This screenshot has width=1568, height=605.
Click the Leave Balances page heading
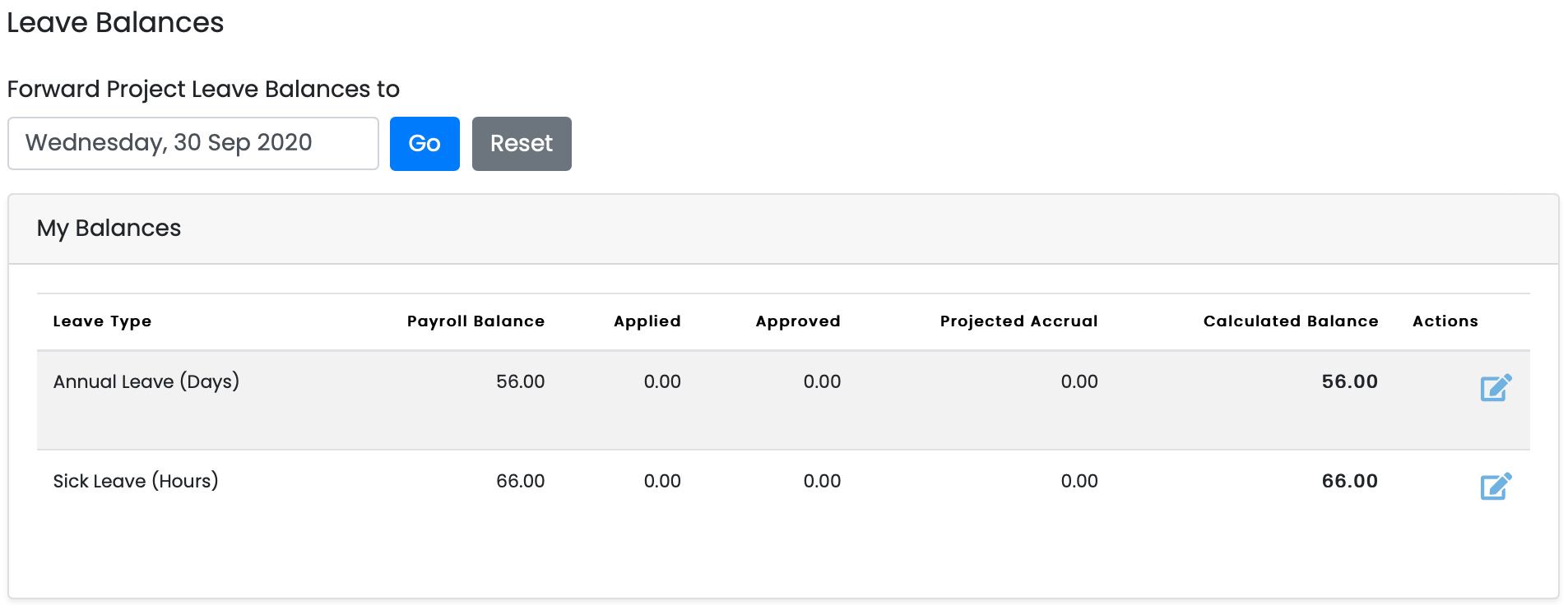point(115,23)
